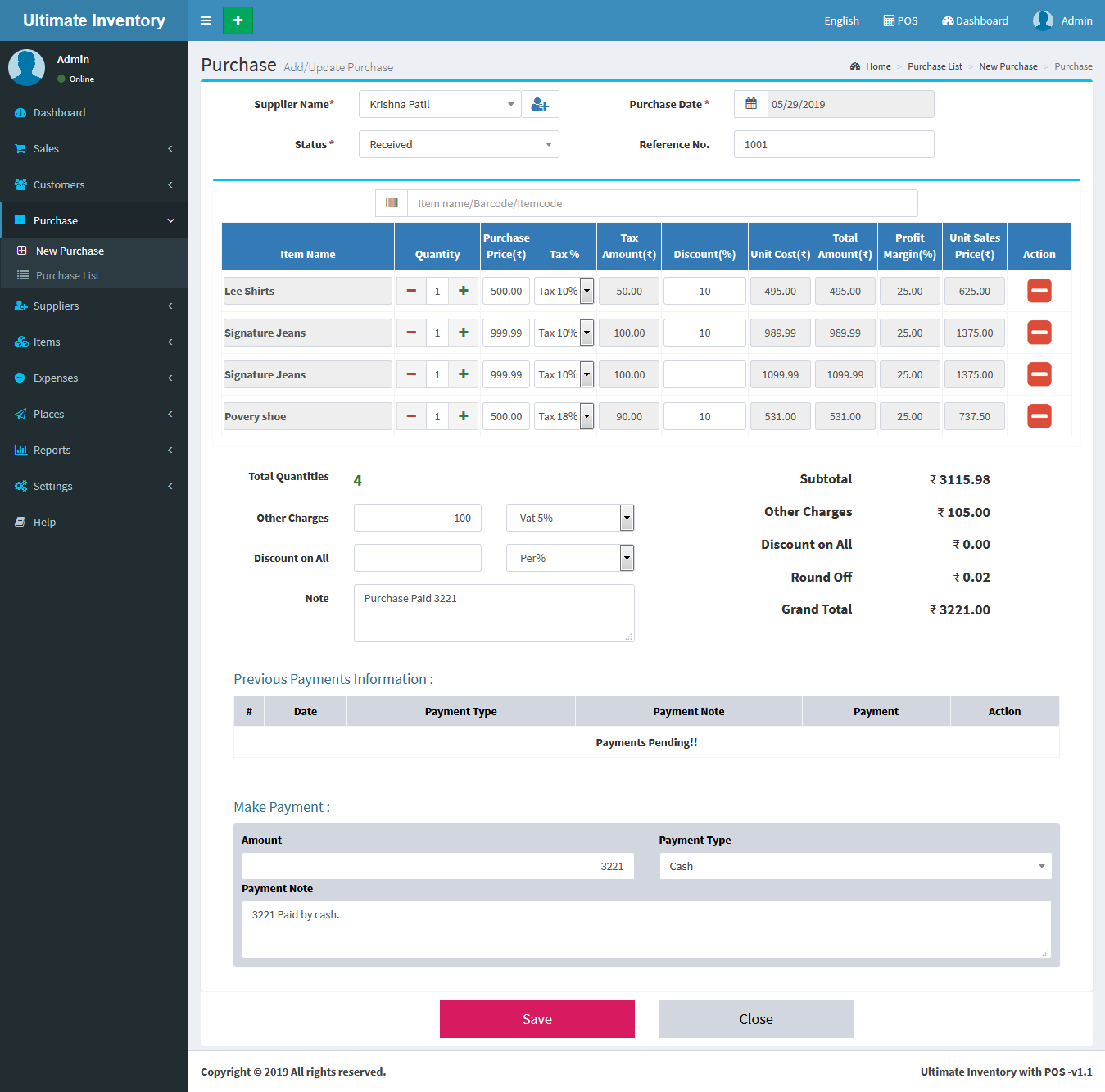
Task: Click the hamburger menu icon to collapse sidebar
Action: (x=206, y=20)
